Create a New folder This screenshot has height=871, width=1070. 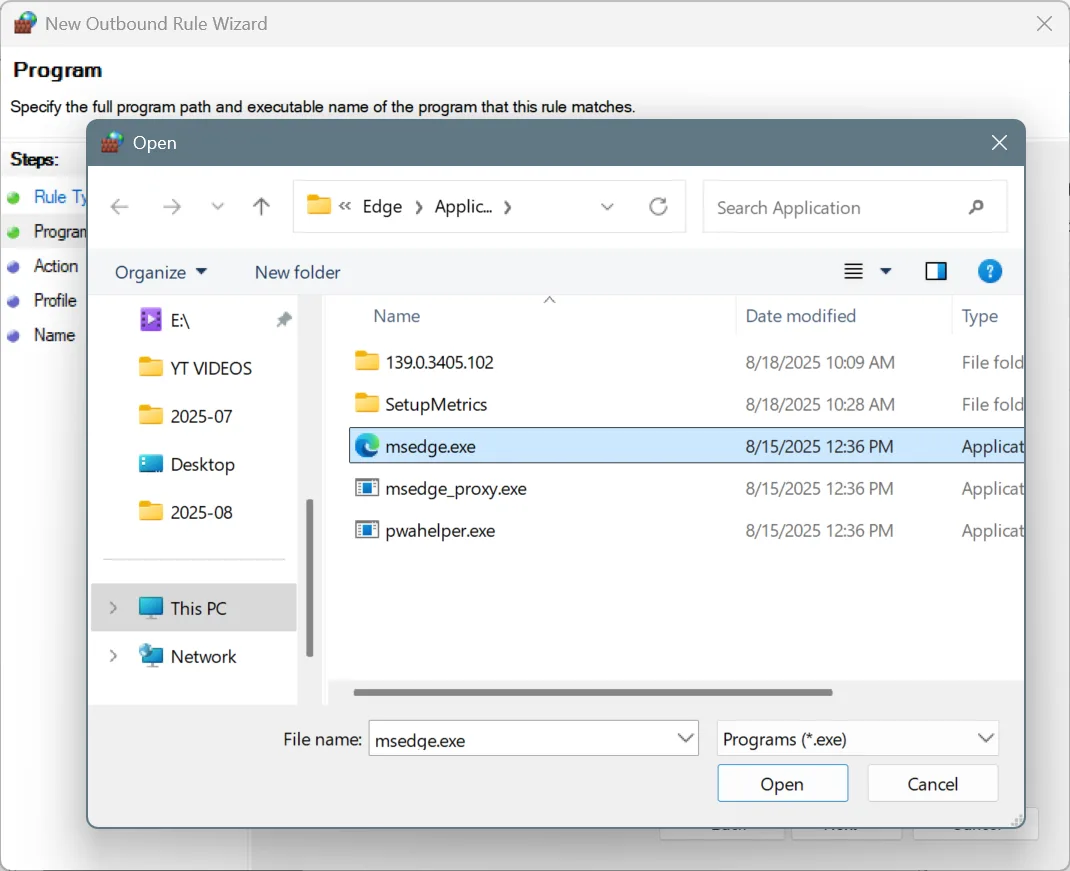click(x=298, y=272)
